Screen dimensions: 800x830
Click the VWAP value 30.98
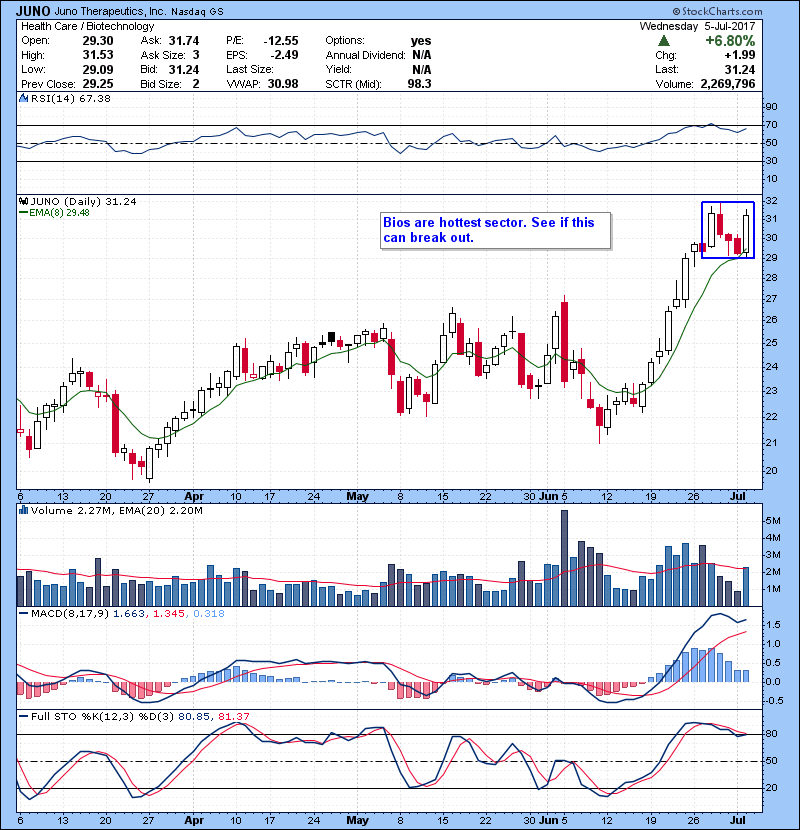pos(283,84)
